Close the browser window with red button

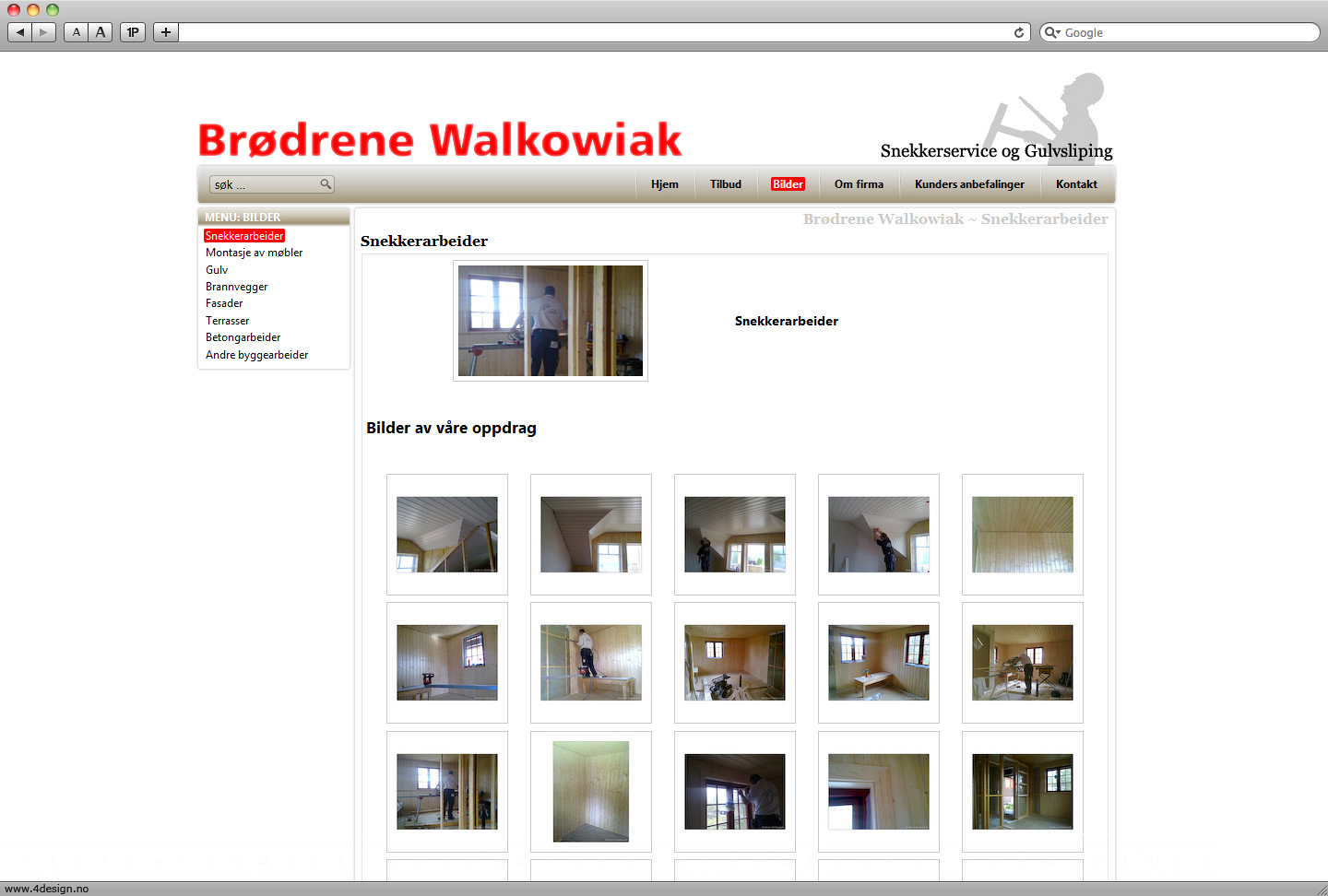(14, 9)
